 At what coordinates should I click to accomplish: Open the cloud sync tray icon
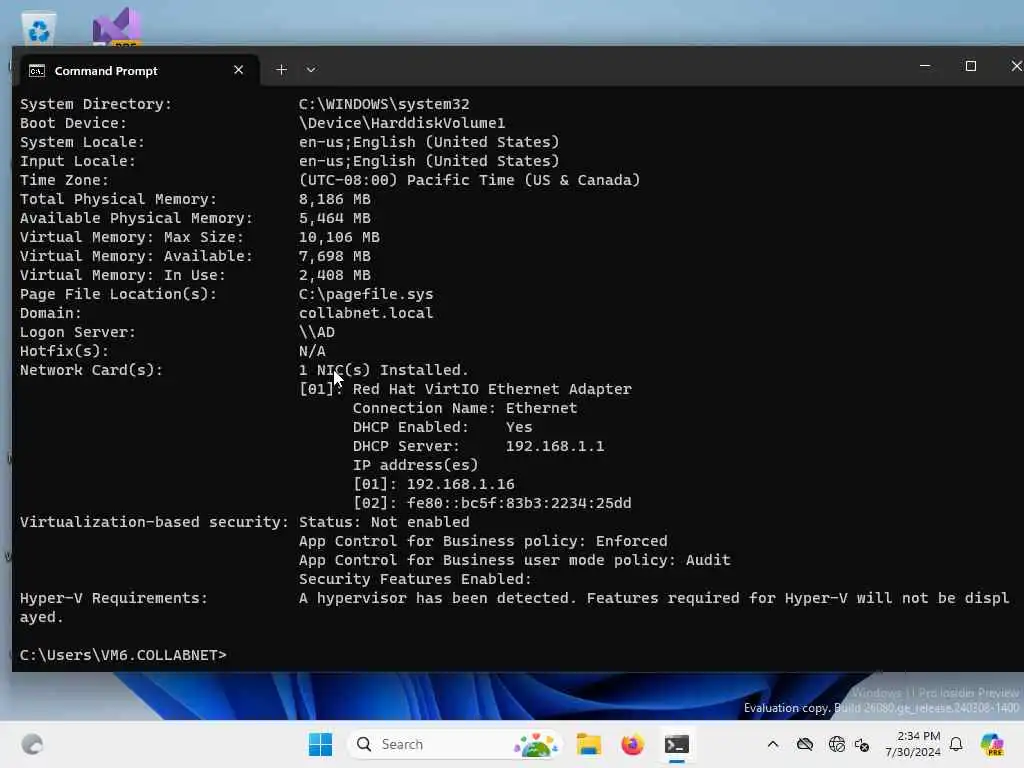(x=805, y=744)
